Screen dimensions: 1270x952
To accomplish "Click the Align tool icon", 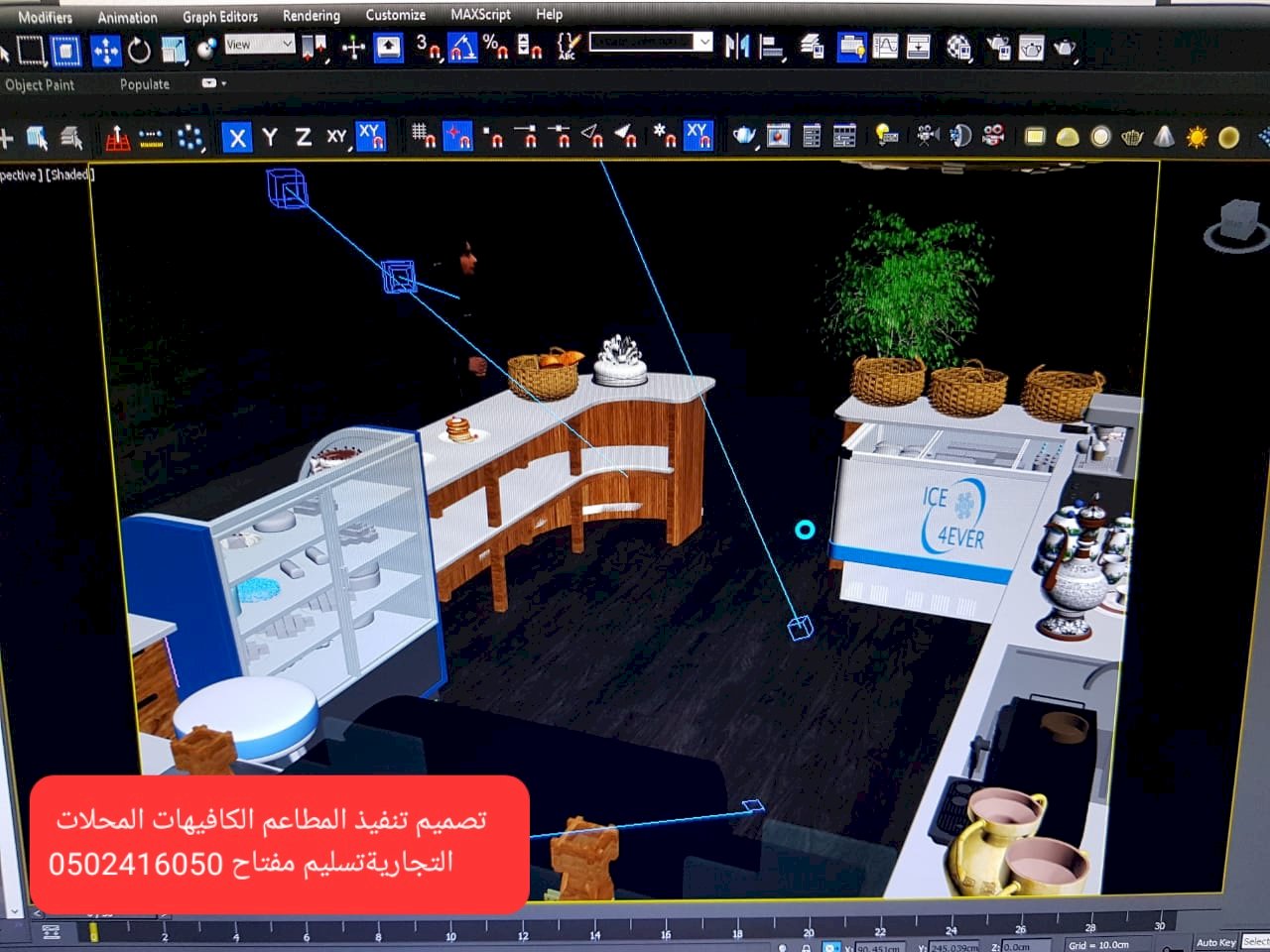I will tap(771, 47).
